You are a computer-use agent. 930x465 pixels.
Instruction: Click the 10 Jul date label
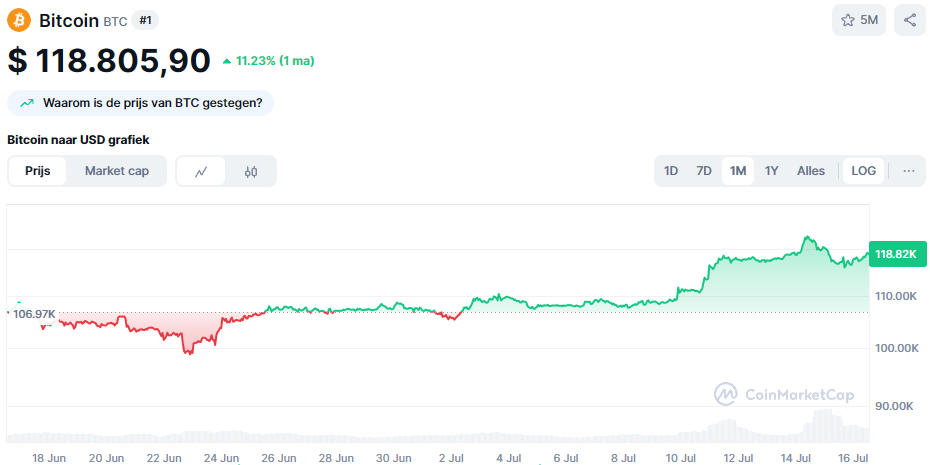681,458
